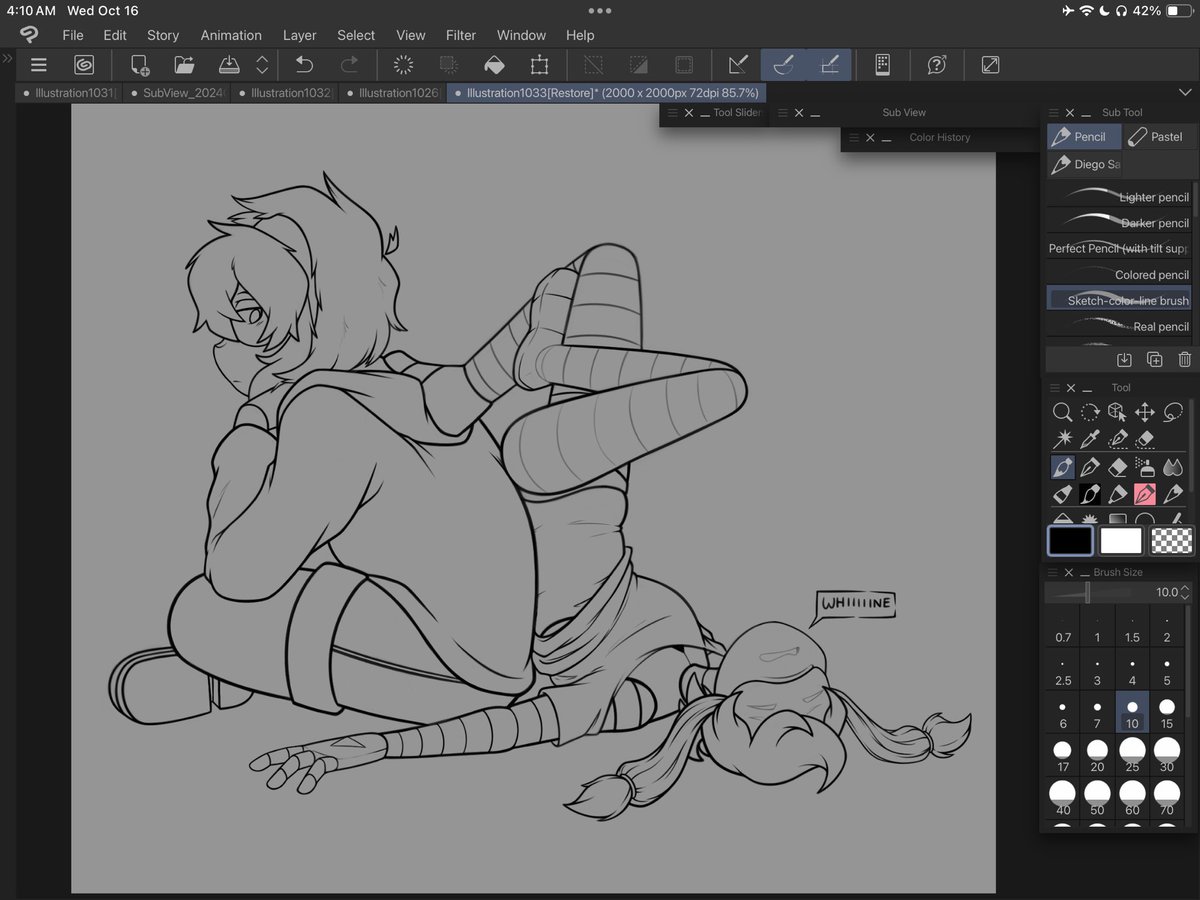This screenshot has width=1200, height=900.
Task: Set brush size preset to 2.5
Action: coord(1063,669)
